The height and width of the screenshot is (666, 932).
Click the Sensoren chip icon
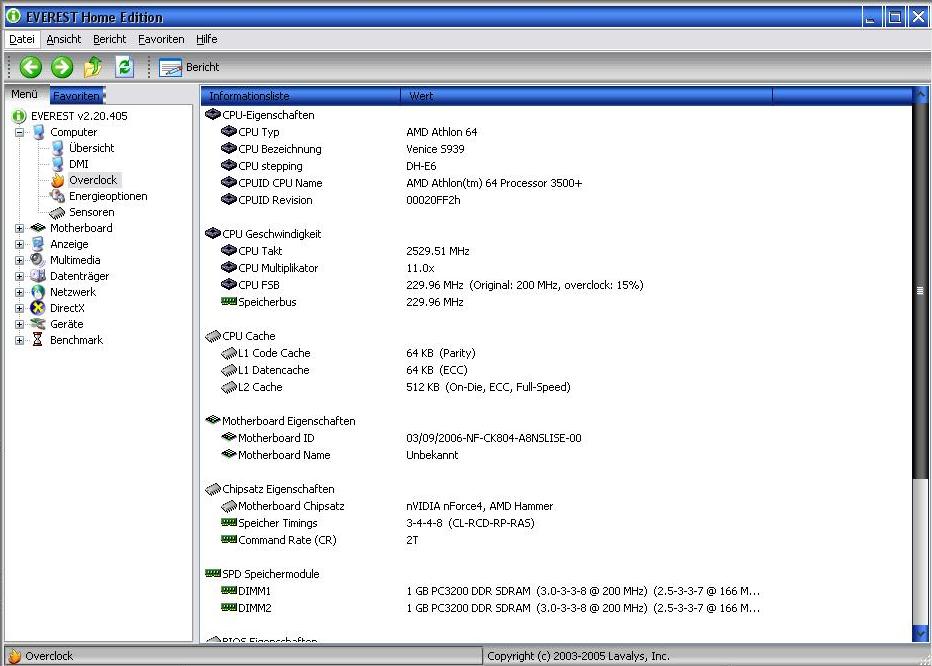point(58,212)
